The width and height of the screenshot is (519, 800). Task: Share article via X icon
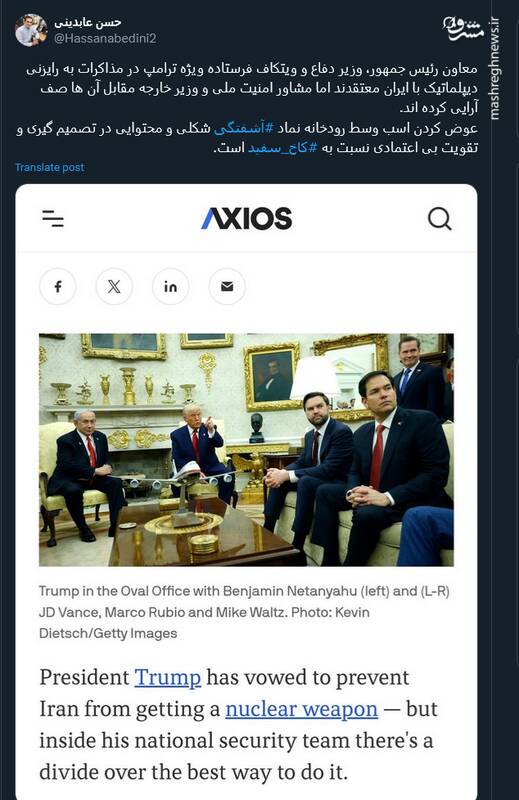[114, 286]
